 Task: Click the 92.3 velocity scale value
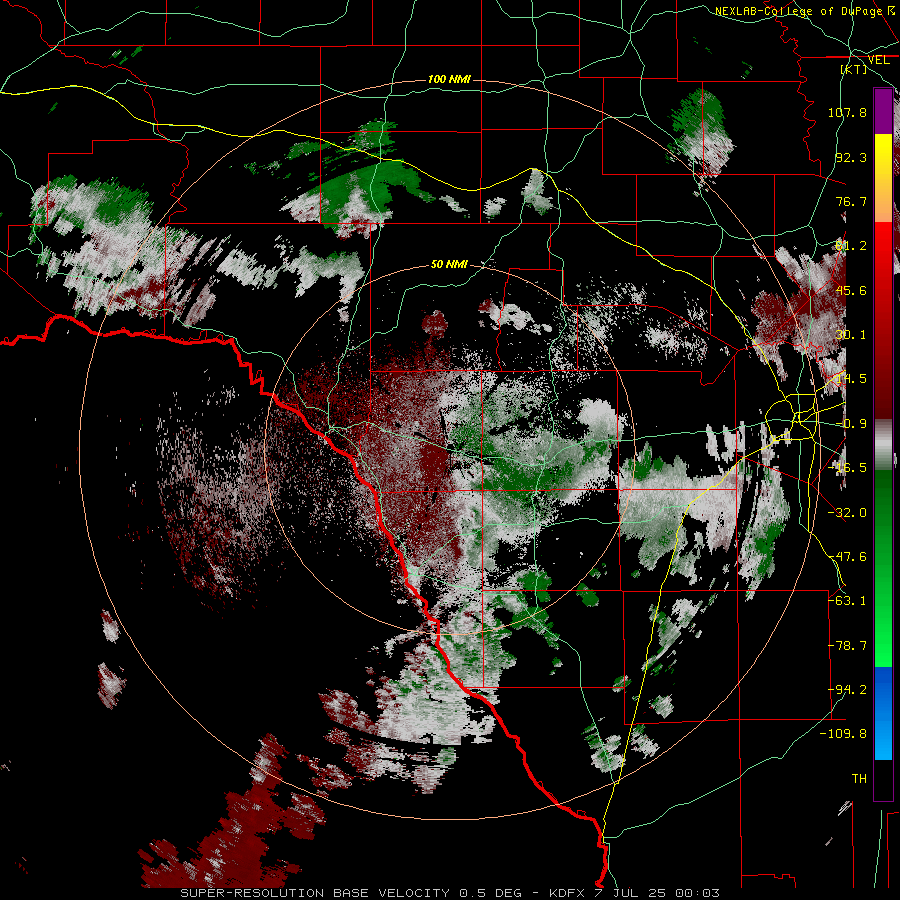click(851, 157)
